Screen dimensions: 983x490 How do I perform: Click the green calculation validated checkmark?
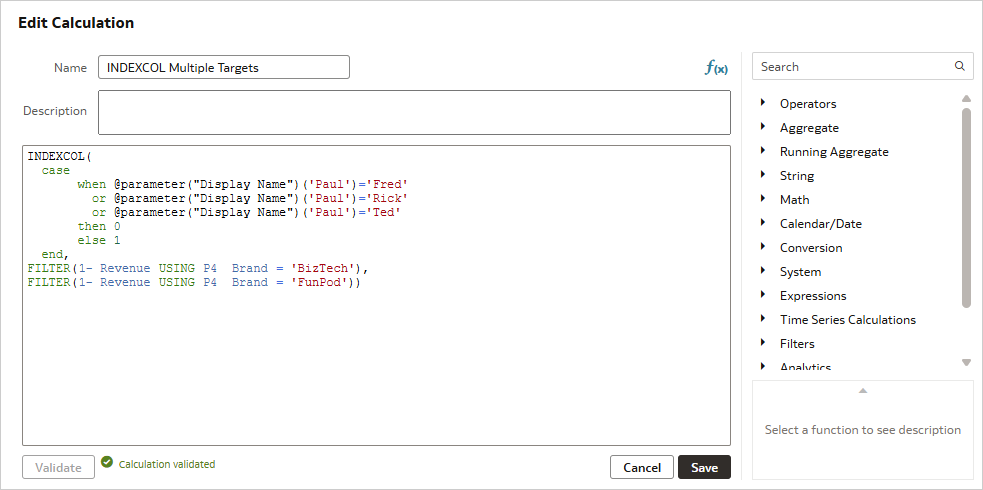107,463
